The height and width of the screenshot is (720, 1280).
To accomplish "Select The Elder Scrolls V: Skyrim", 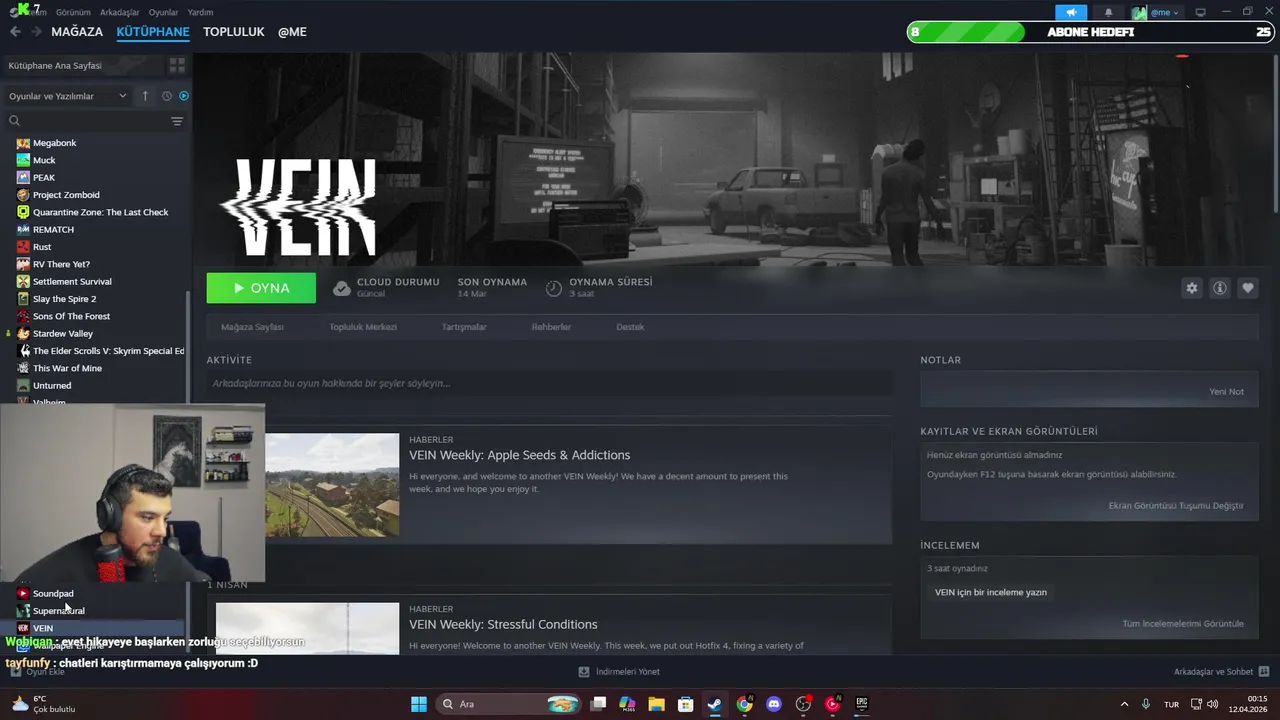I will pos(108,351).
